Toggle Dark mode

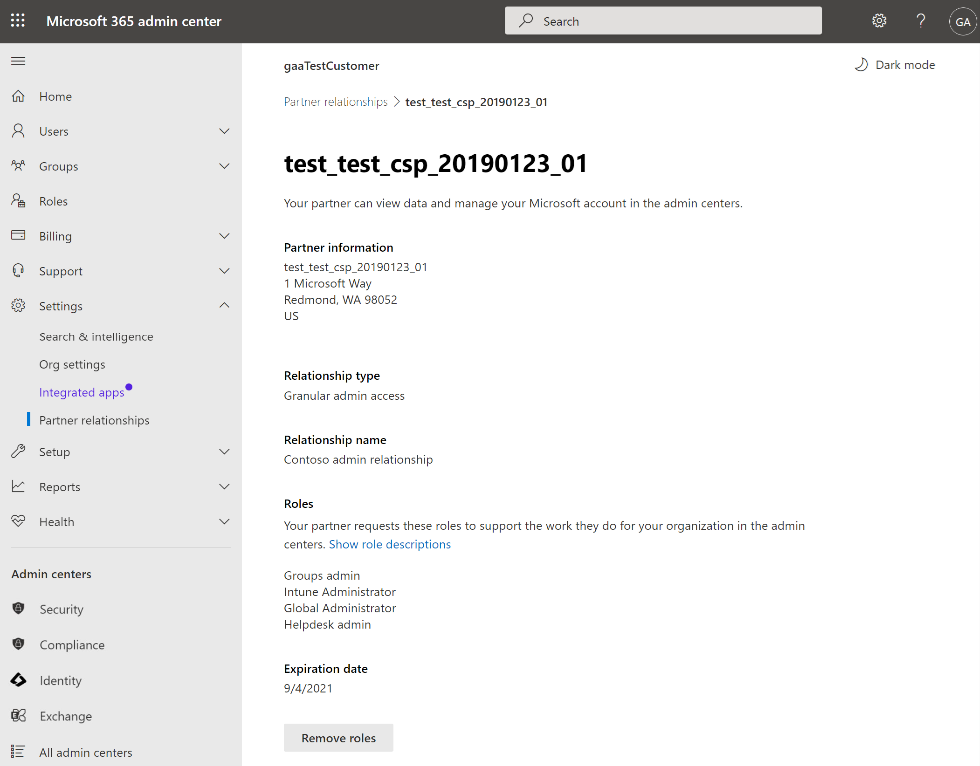tap(894, 64)
